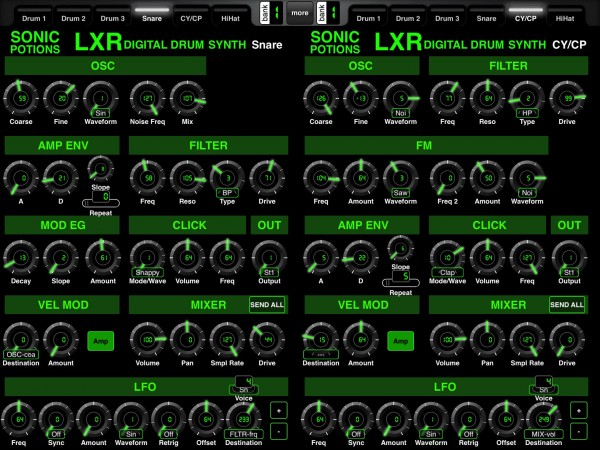The height and width of the screenshot is (450, 600).
Task: Click plus button in CY/CP LFO section
Action: [x=579, y=411]
